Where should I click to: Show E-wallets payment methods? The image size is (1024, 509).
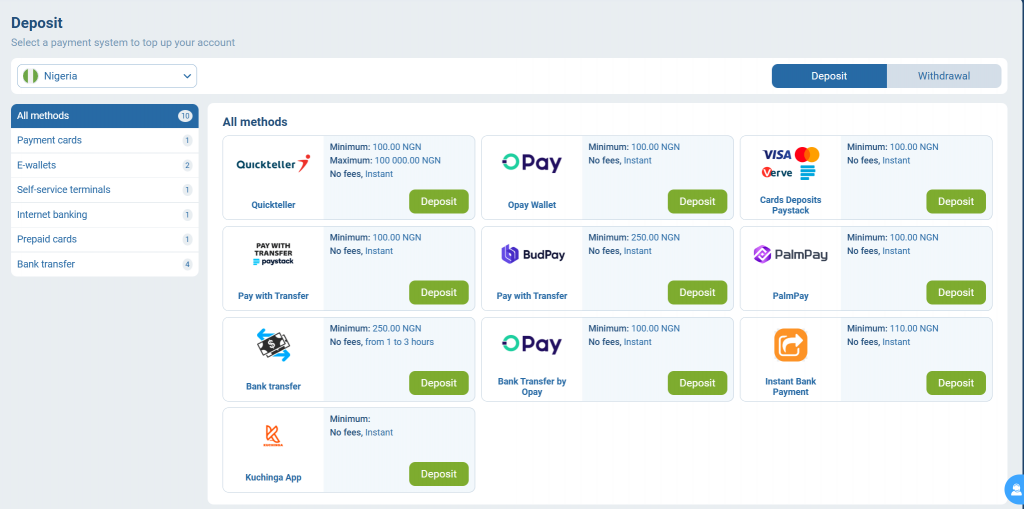pyautogui.click(x=37, y=165)
